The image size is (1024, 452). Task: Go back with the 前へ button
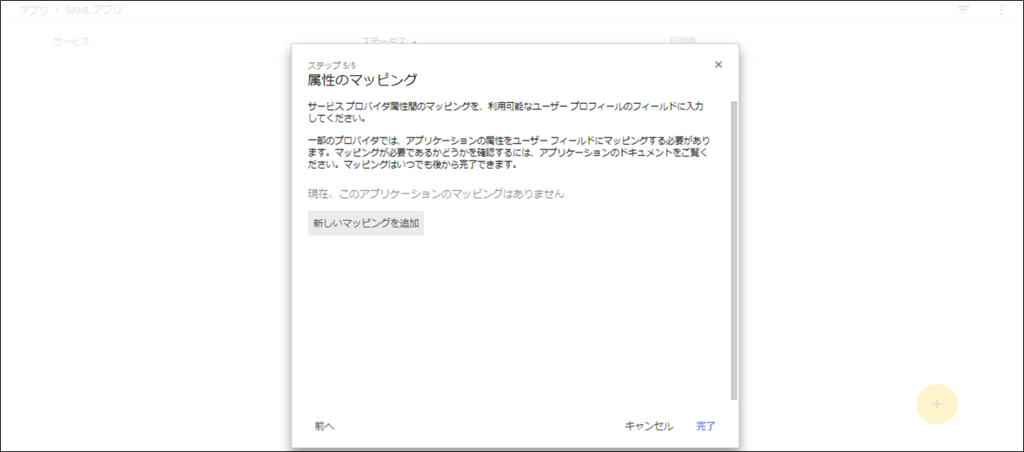pyautogui.click(x=325, y=426)
